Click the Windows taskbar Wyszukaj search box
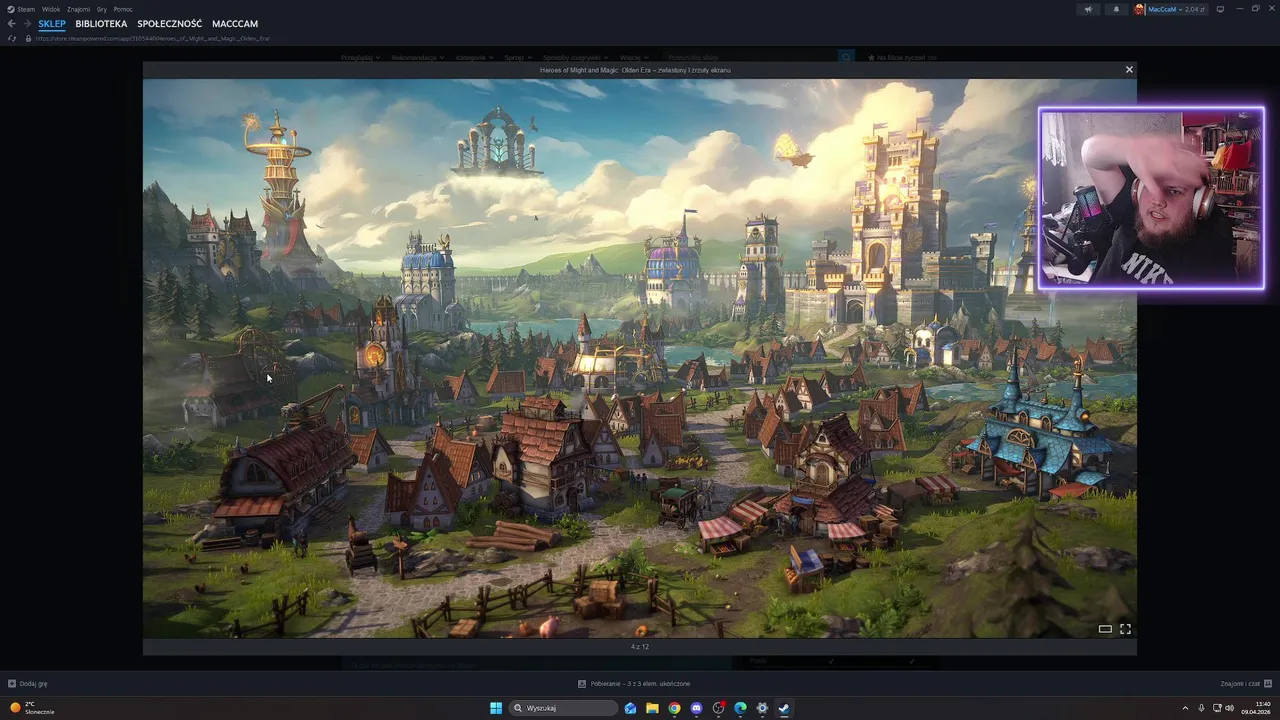1280x720 pixels. click(563, 708)
